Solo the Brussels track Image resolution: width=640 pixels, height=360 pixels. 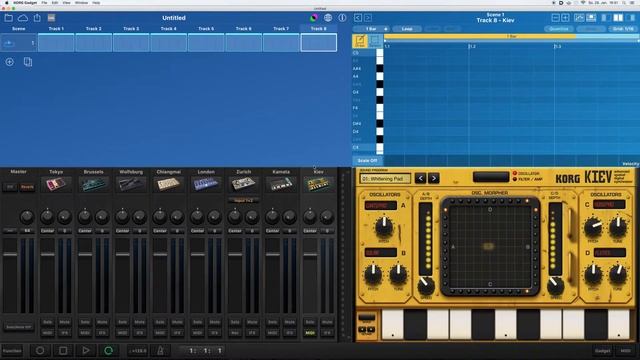(x=85, y=322)
